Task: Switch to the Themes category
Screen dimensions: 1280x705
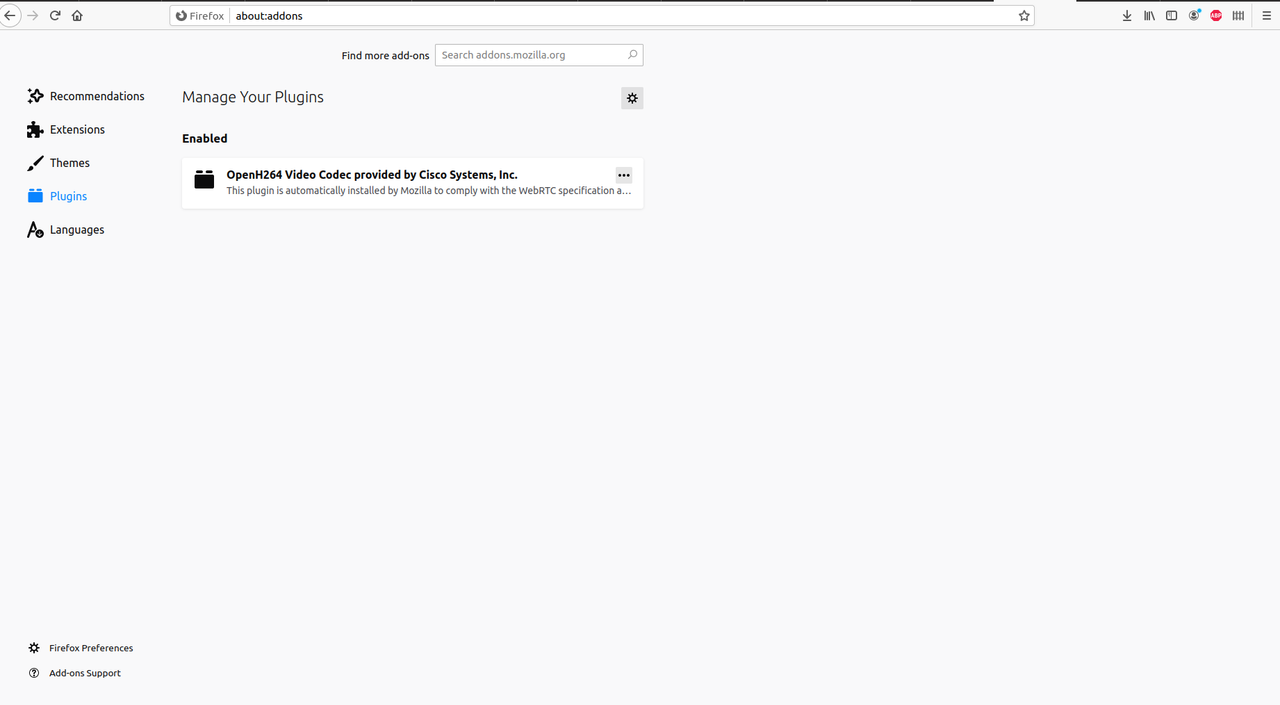Action: (59, 163)
